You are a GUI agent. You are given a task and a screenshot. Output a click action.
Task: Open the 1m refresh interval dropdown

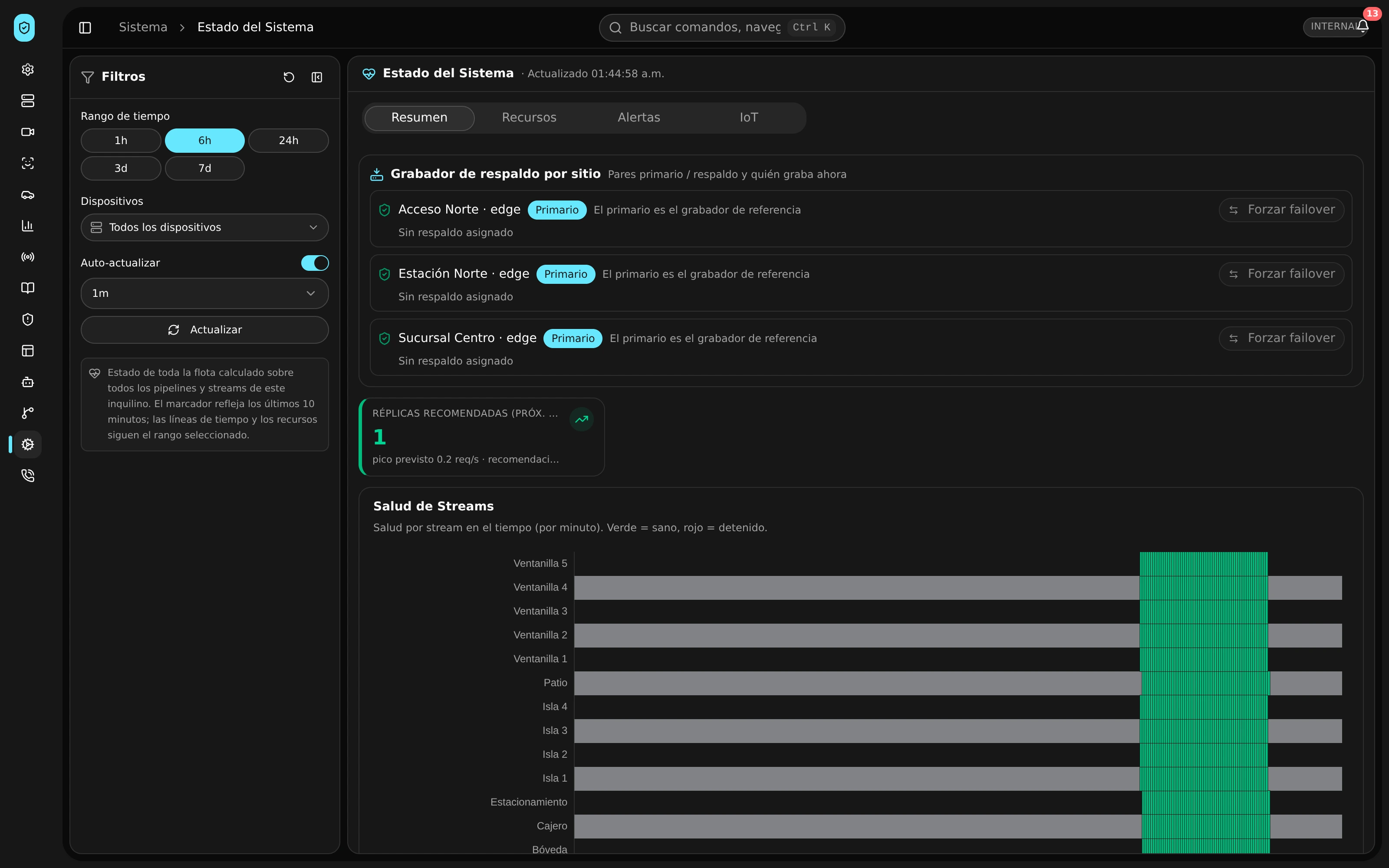click(x=205, y=293)
